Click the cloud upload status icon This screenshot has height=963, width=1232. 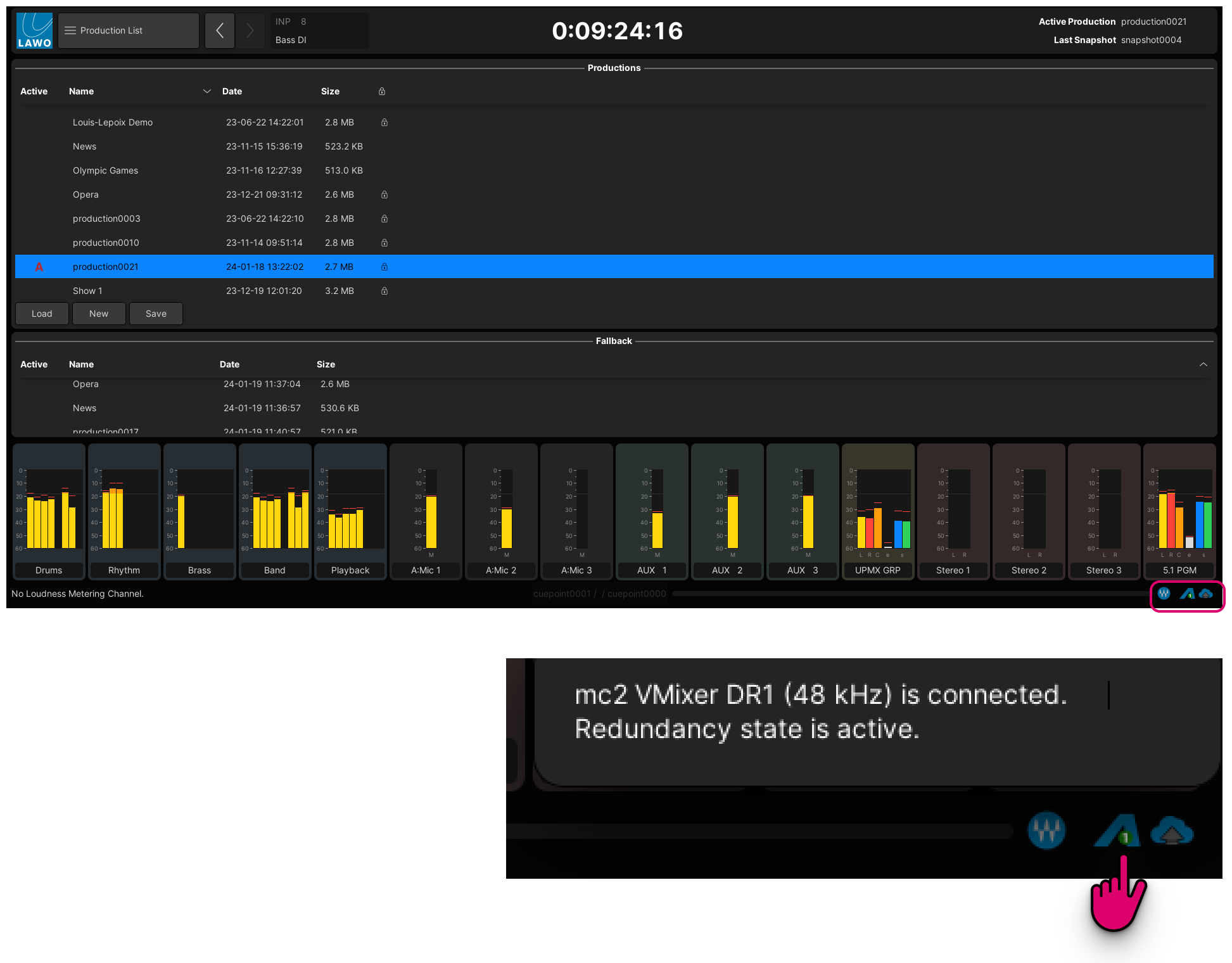tap(1206, 594)
